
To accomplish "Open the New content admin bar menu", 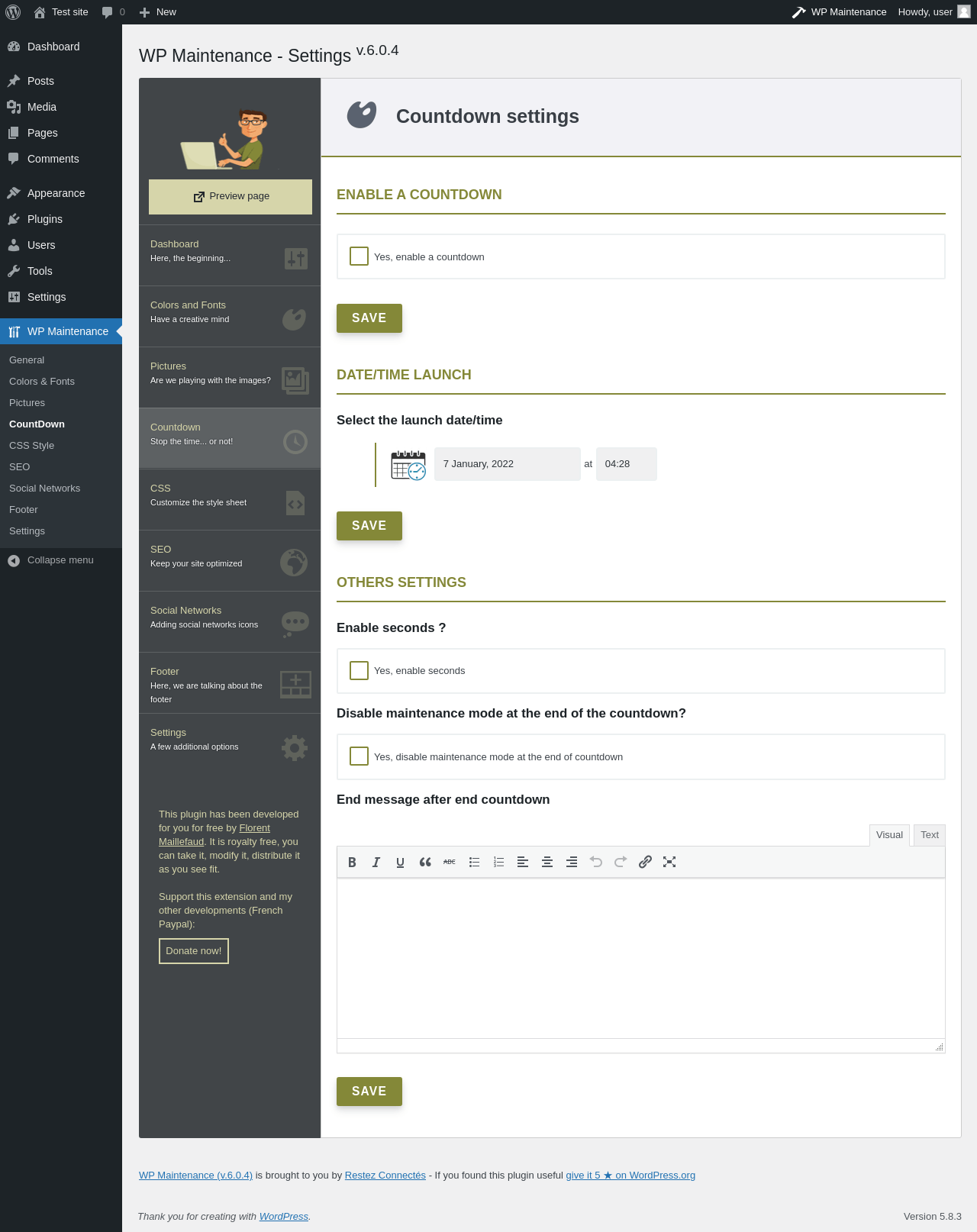I will coord(158,12).
